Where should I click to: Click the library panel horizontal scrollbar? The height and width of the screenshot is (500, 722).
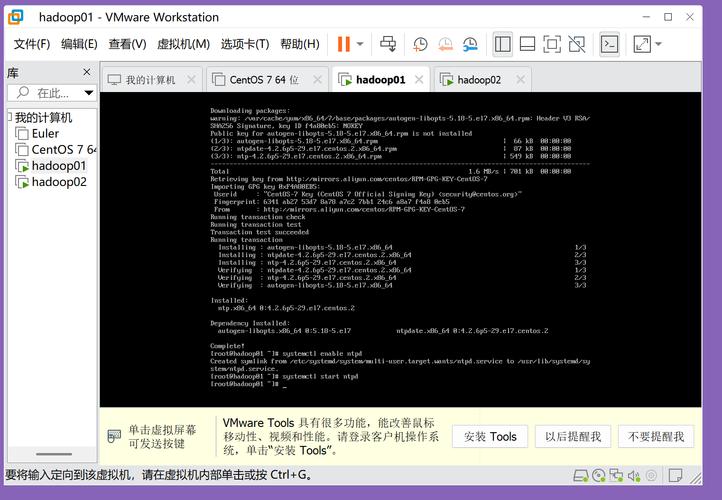click(53, 454)
